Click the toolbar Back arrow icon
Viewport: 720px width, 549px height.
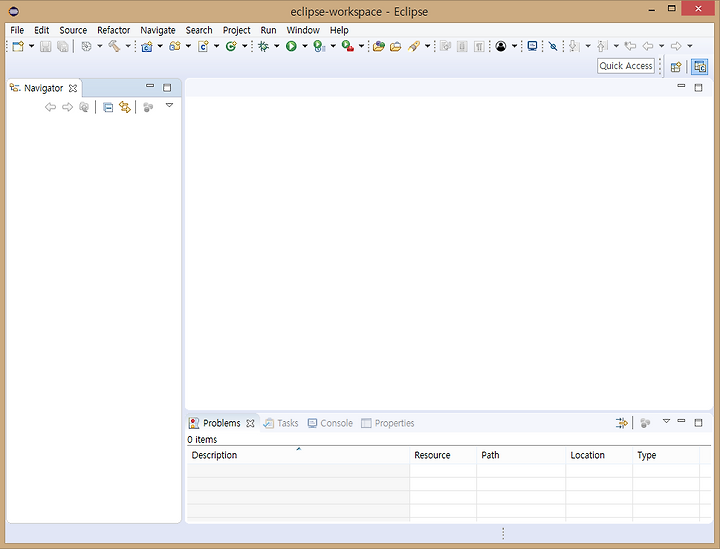pos(648,46)
